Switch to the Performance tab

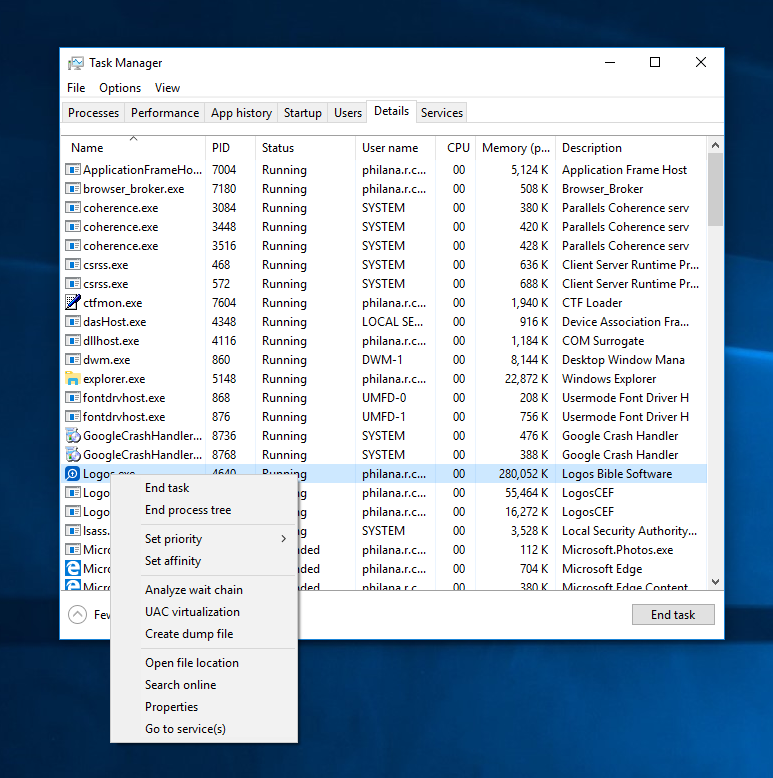(165, 113)
